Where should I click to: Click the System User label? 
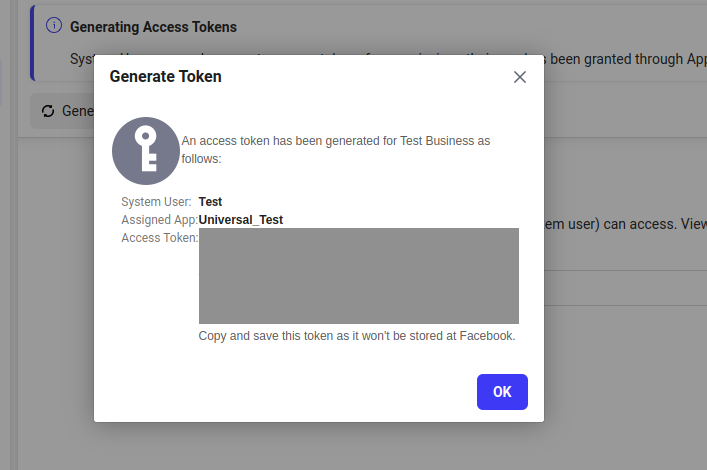tap(156, 202)
